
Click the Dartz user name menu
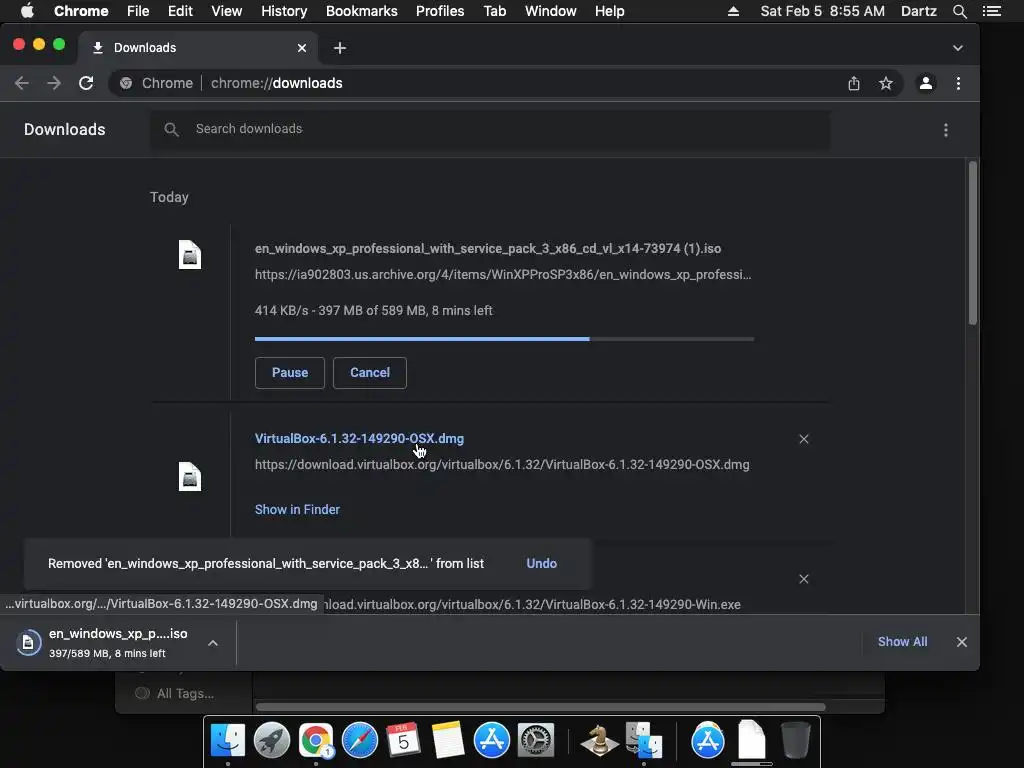coord(918,11)
